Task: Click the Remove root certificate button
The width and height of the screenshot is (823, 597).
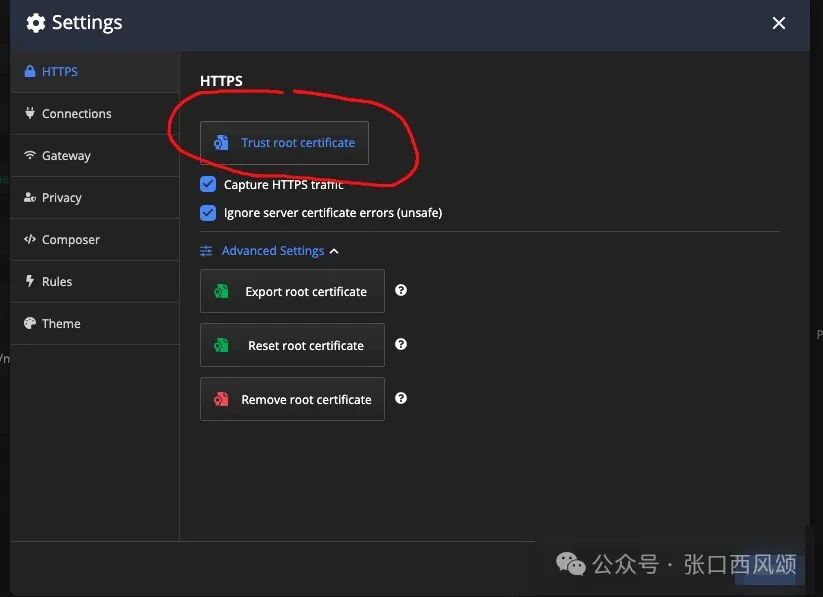Action: coord(292,400)
